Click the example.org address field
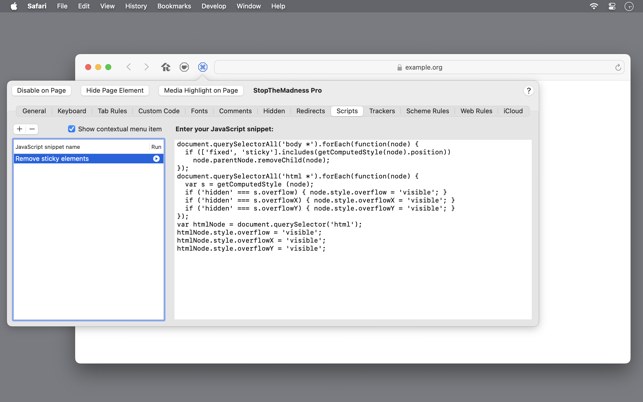The height and width of the screenshot is (402, 643). (419, 67)
